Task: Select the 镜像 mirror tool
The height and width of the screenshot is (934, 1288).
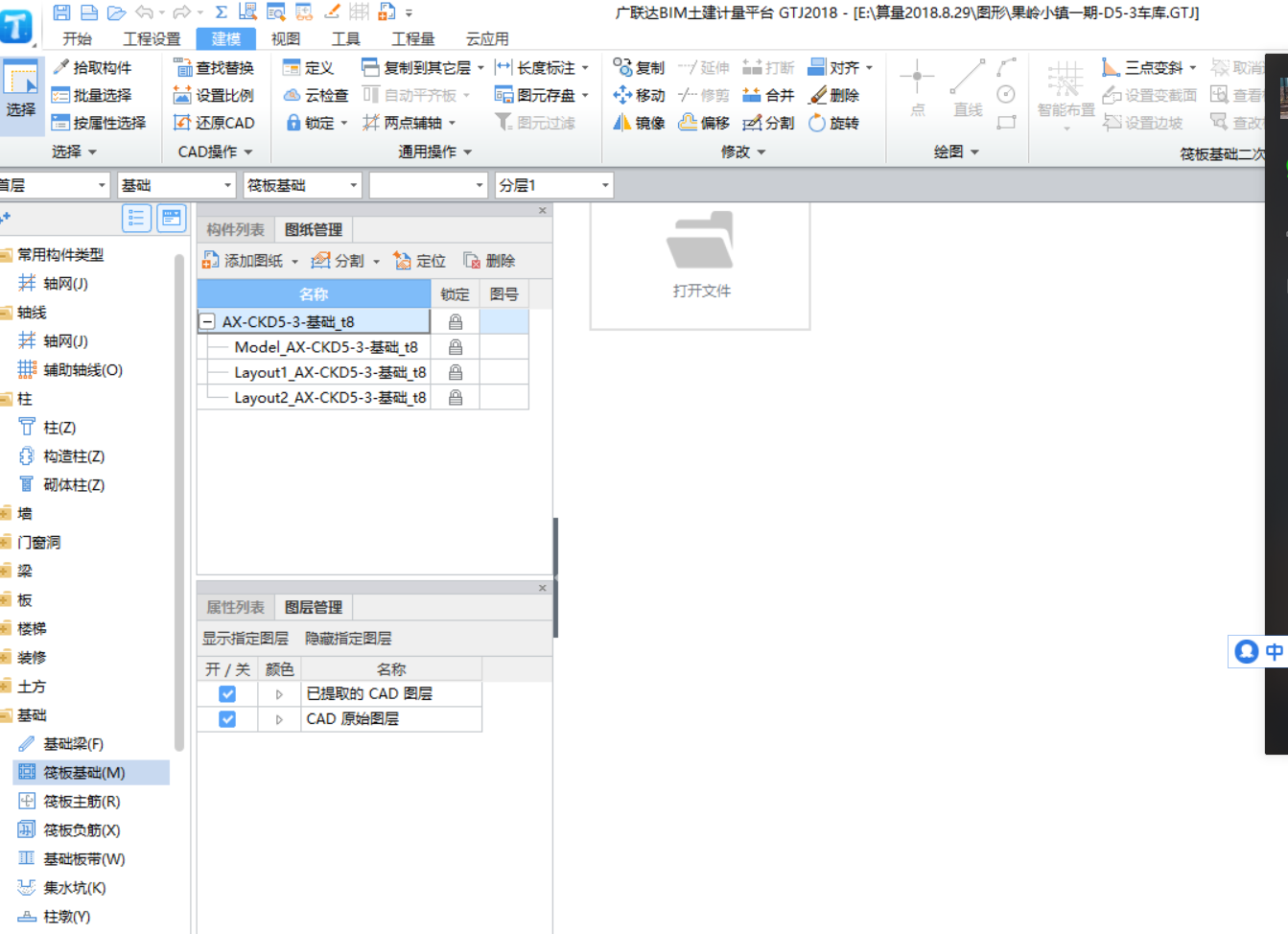Action: pyautogui.click(x=639, y=123)
